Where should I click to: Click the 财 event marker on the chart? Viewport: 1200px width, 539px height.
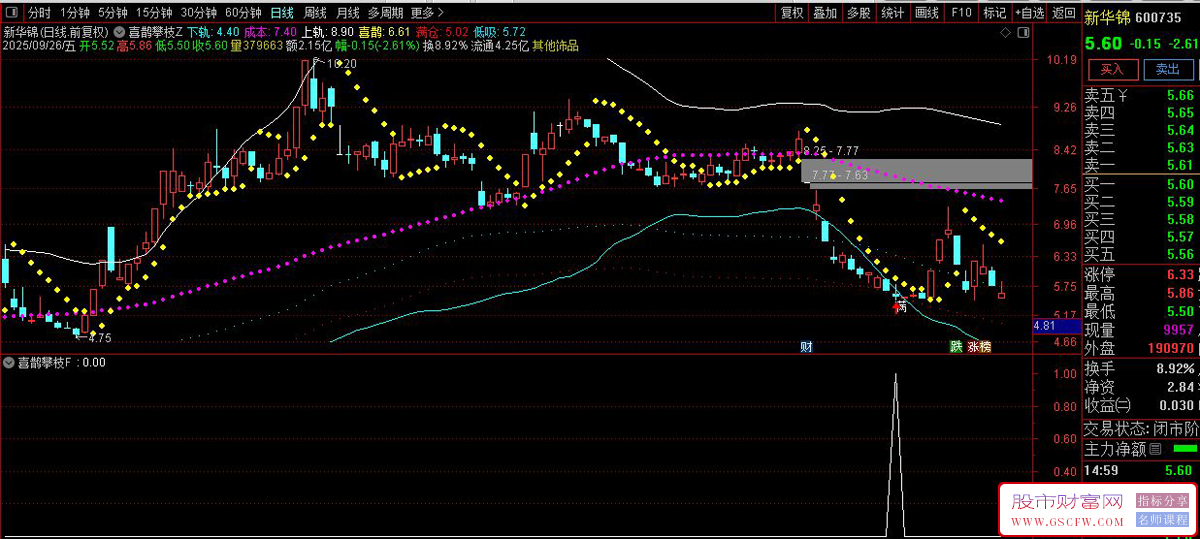[x=806, y=347]
